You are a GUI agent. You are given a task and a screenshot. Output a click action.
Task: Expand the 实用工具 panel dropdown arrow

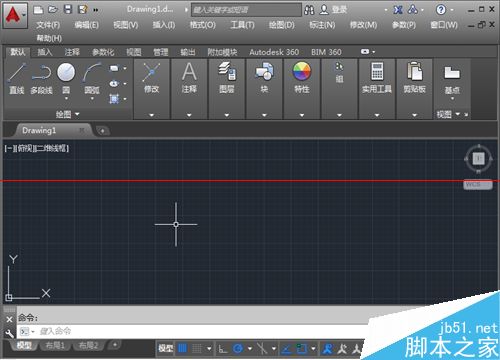click(x=377, y=115)
